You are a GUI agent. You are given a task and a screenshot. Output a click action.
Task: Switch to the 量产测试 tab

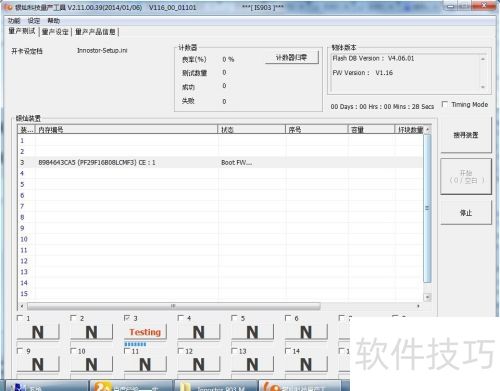click(22, 31)
